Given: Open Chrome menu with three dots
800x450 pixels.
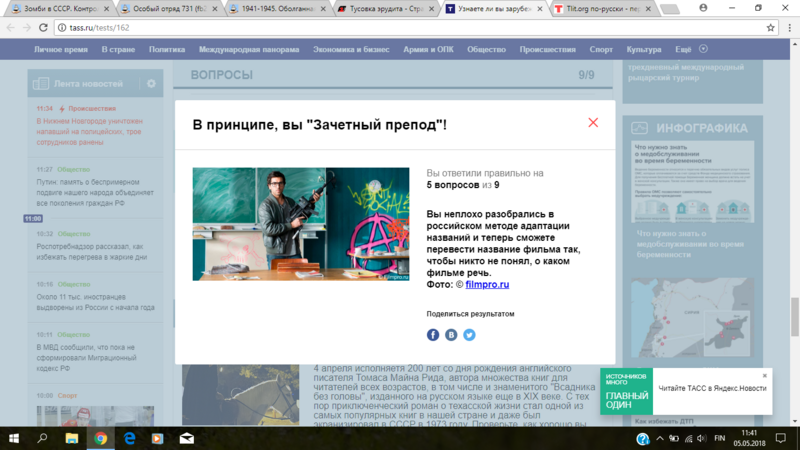Looking at the screenshot, I should tap(789, 28).
